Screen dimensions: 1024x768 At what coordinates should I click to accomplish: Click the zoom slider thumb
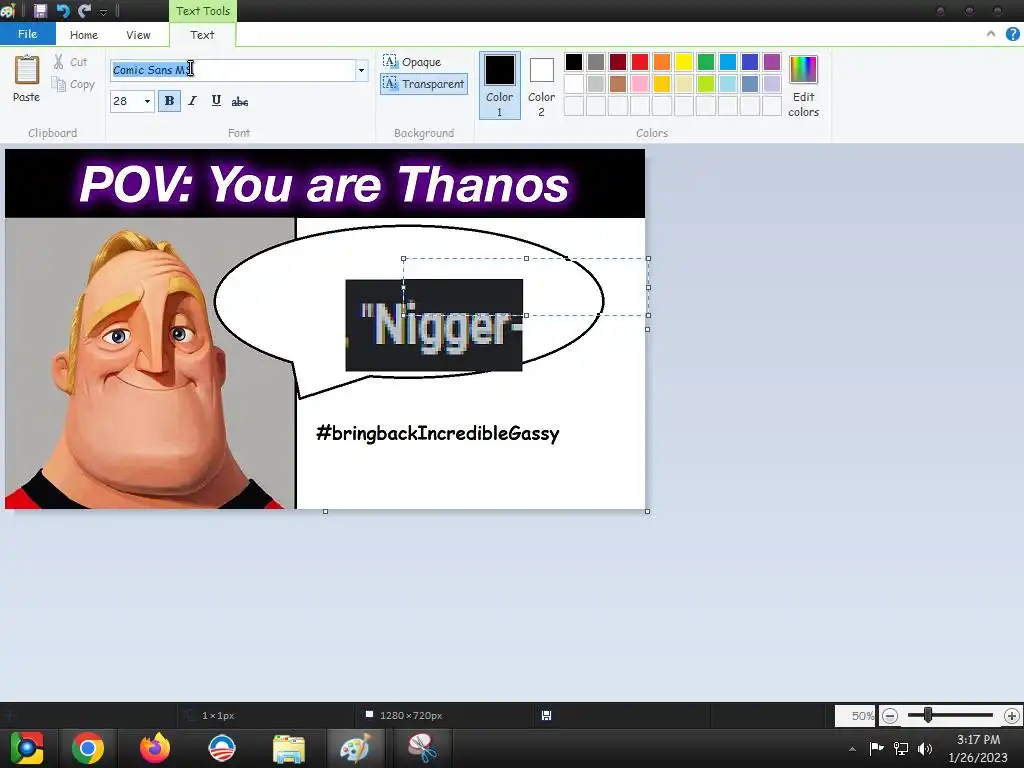click(x=928, y=716)
